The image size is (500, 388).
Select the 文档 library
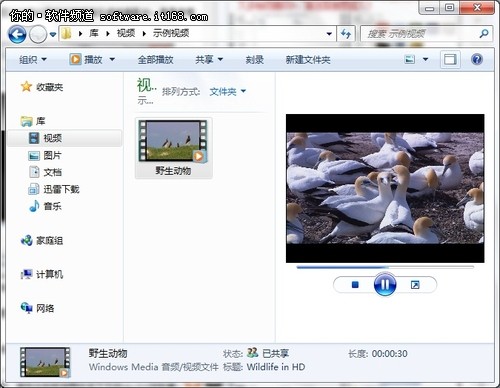52,172
